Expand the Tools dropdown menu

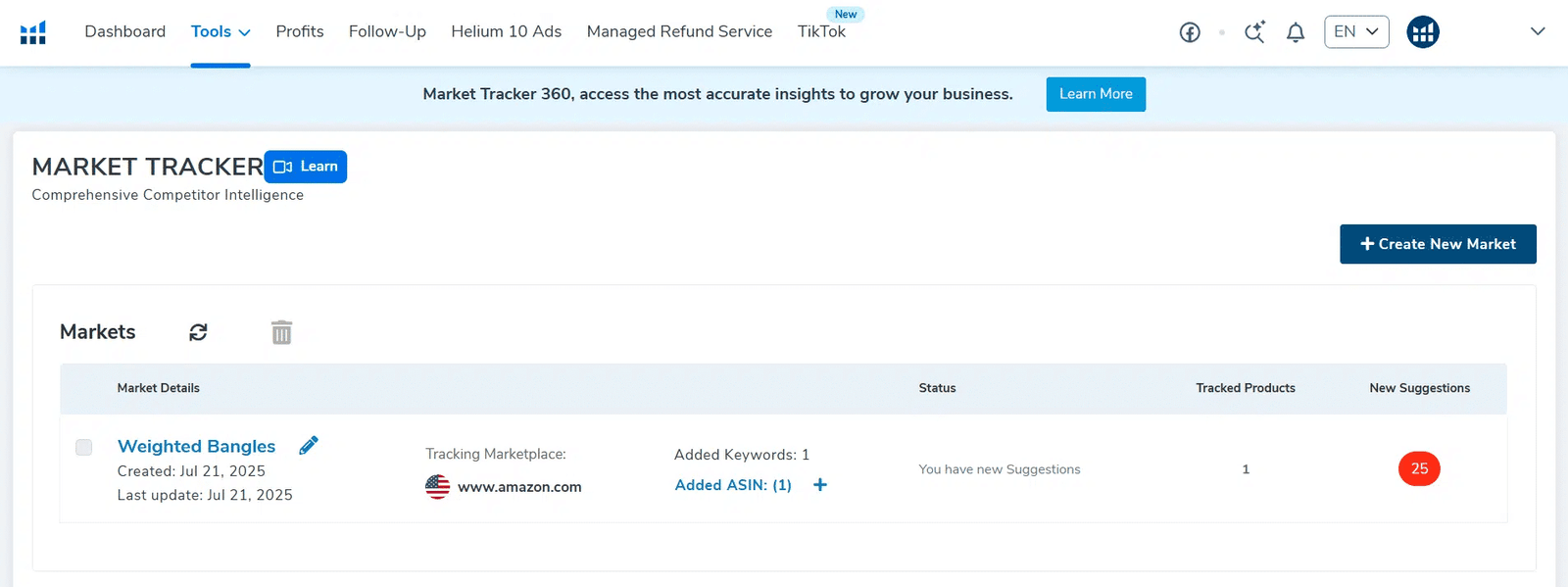[x=220, y=31]
